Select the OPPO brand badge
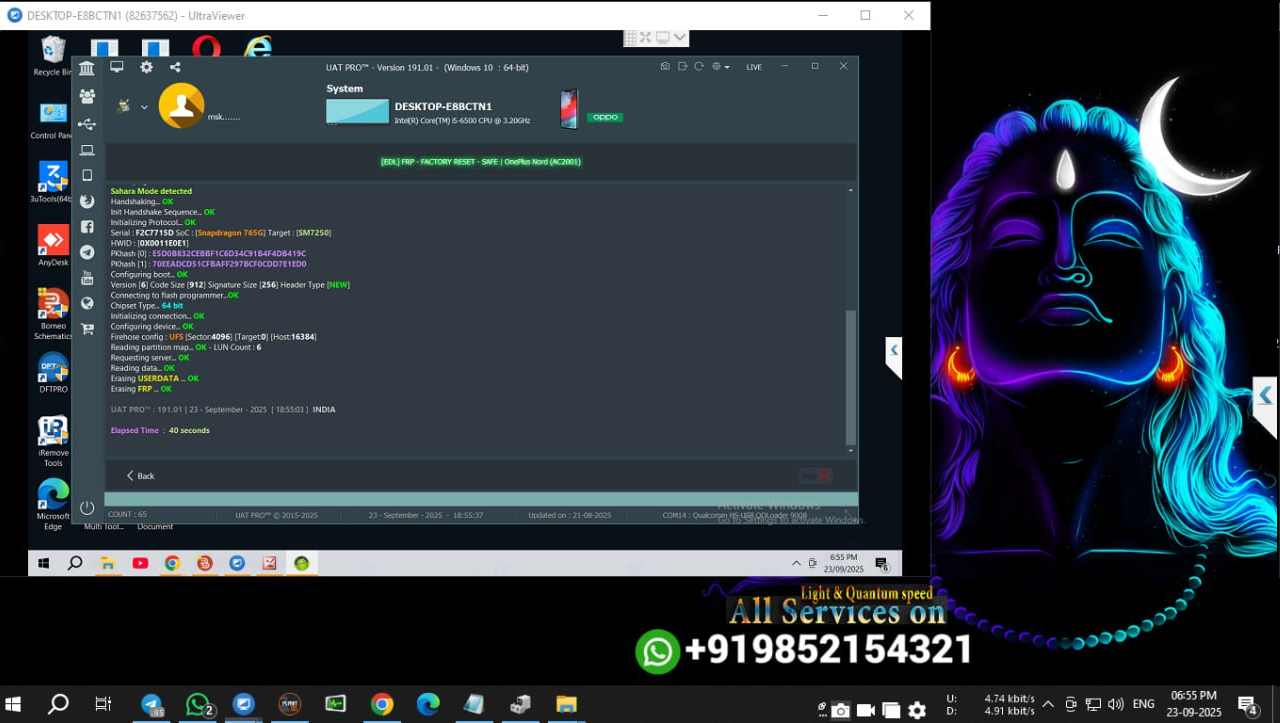Viewport: 1280px width, 723px height. [605, 117]
